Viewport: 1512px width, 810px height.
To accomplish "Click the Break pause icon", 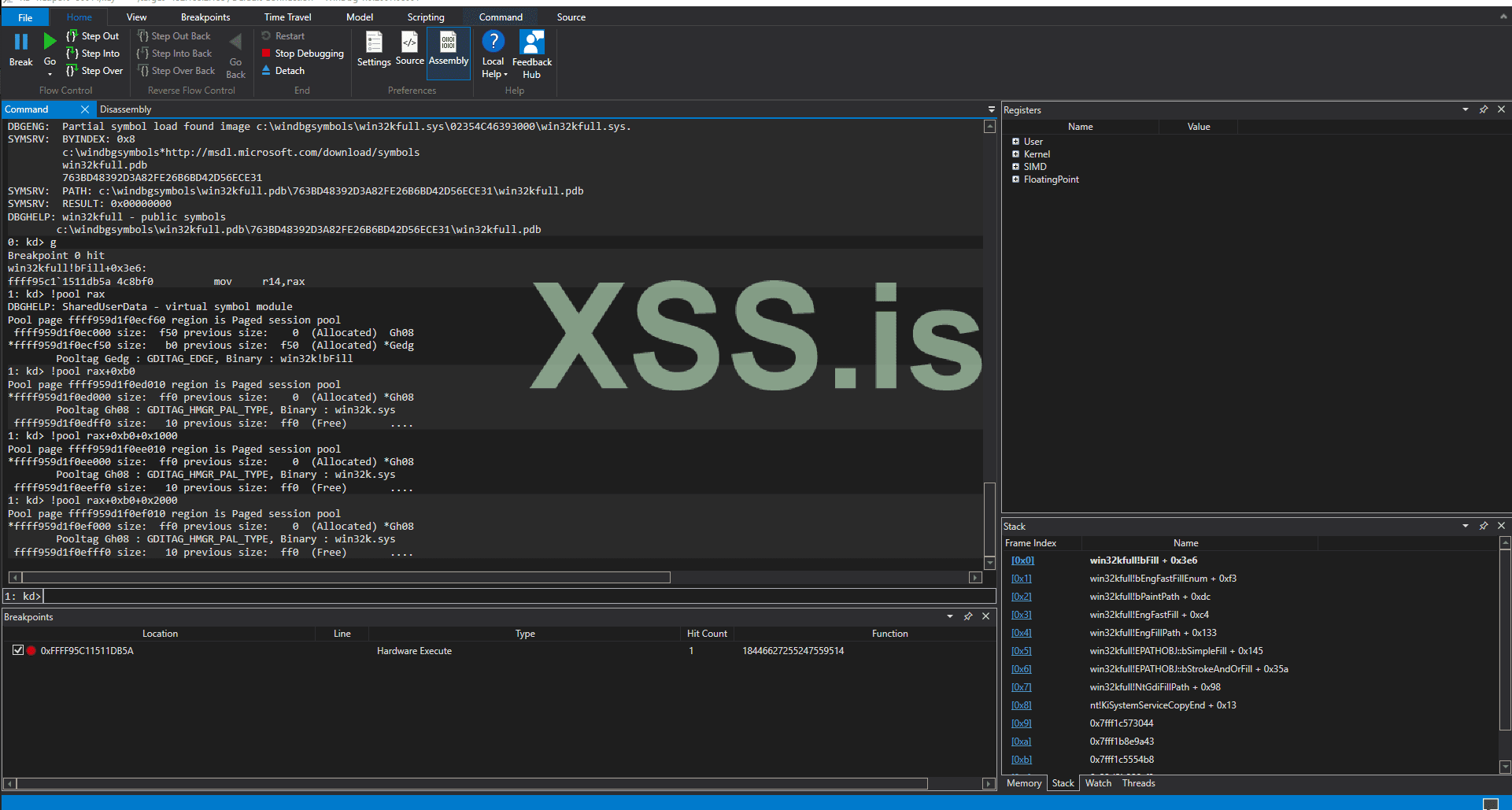I will click(x=21, y=43).
